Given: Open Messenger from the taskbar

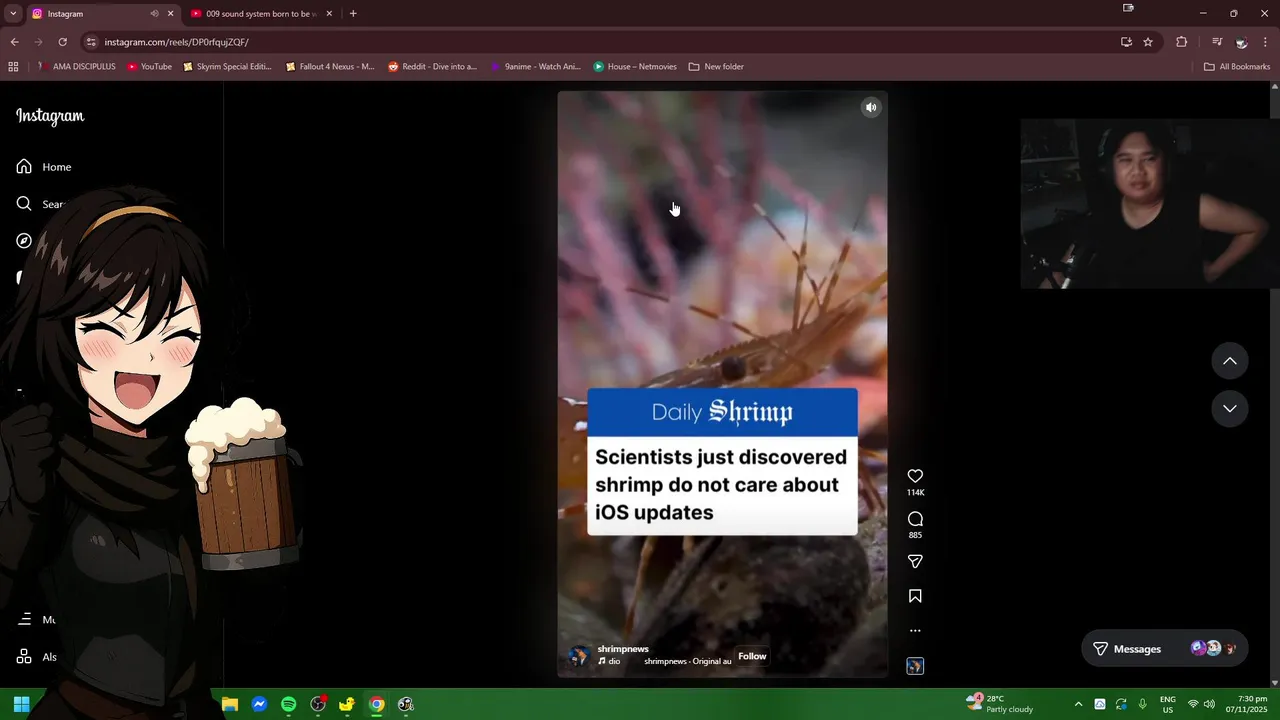Looking at the screenshot, I should tap(259, 704).
